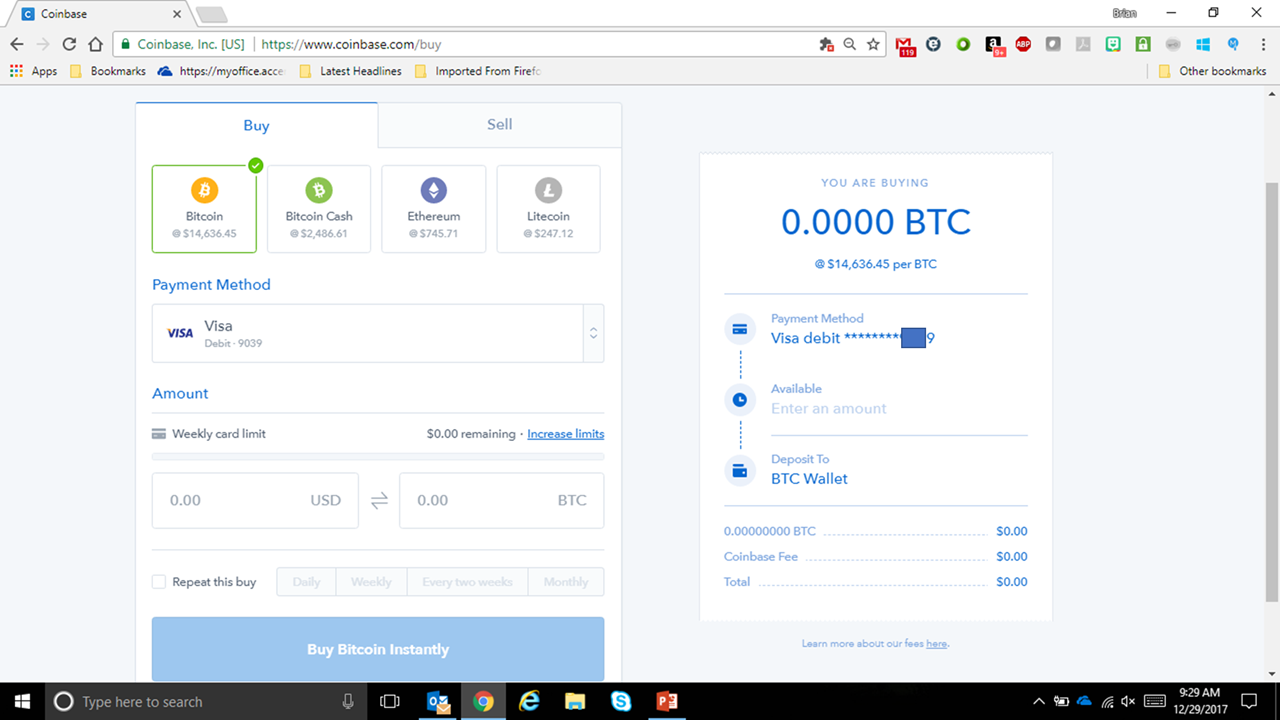Select the Ethereum currency card
This screenshot has width=1280, height=720.
click(433, 208)
